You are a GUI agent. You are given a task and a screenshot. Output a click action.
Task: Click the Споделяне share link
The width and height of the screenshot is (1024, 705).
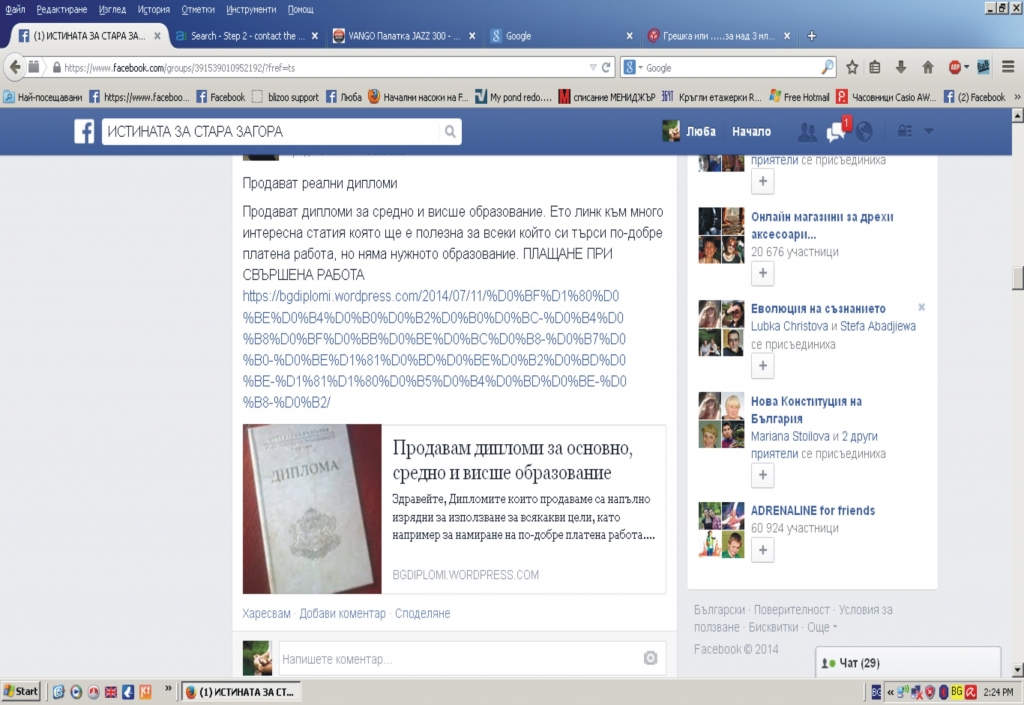tap(423, 613)
